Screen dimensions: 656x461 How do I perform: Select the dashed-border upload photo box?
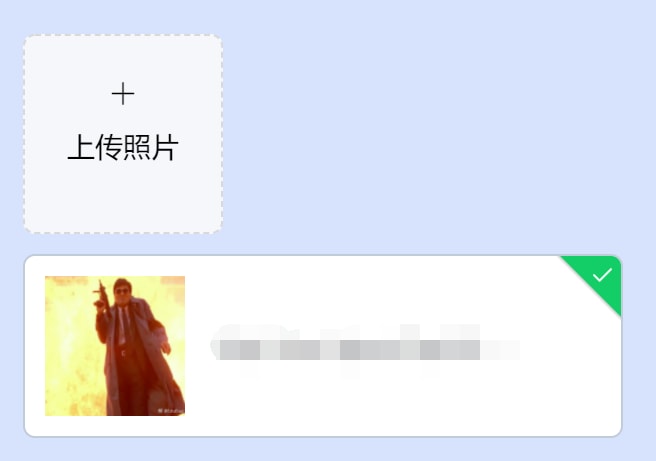pyautogui.click(x=123, y=134)
